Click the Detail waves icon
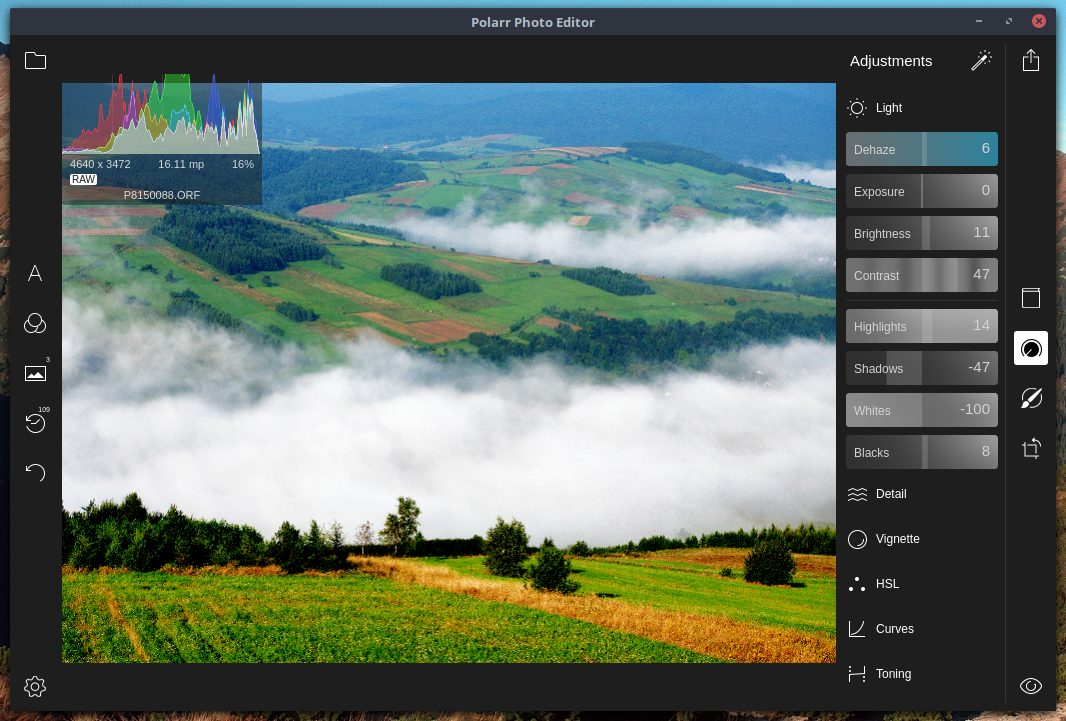1066x721 pixels. [x=857, y=494]
